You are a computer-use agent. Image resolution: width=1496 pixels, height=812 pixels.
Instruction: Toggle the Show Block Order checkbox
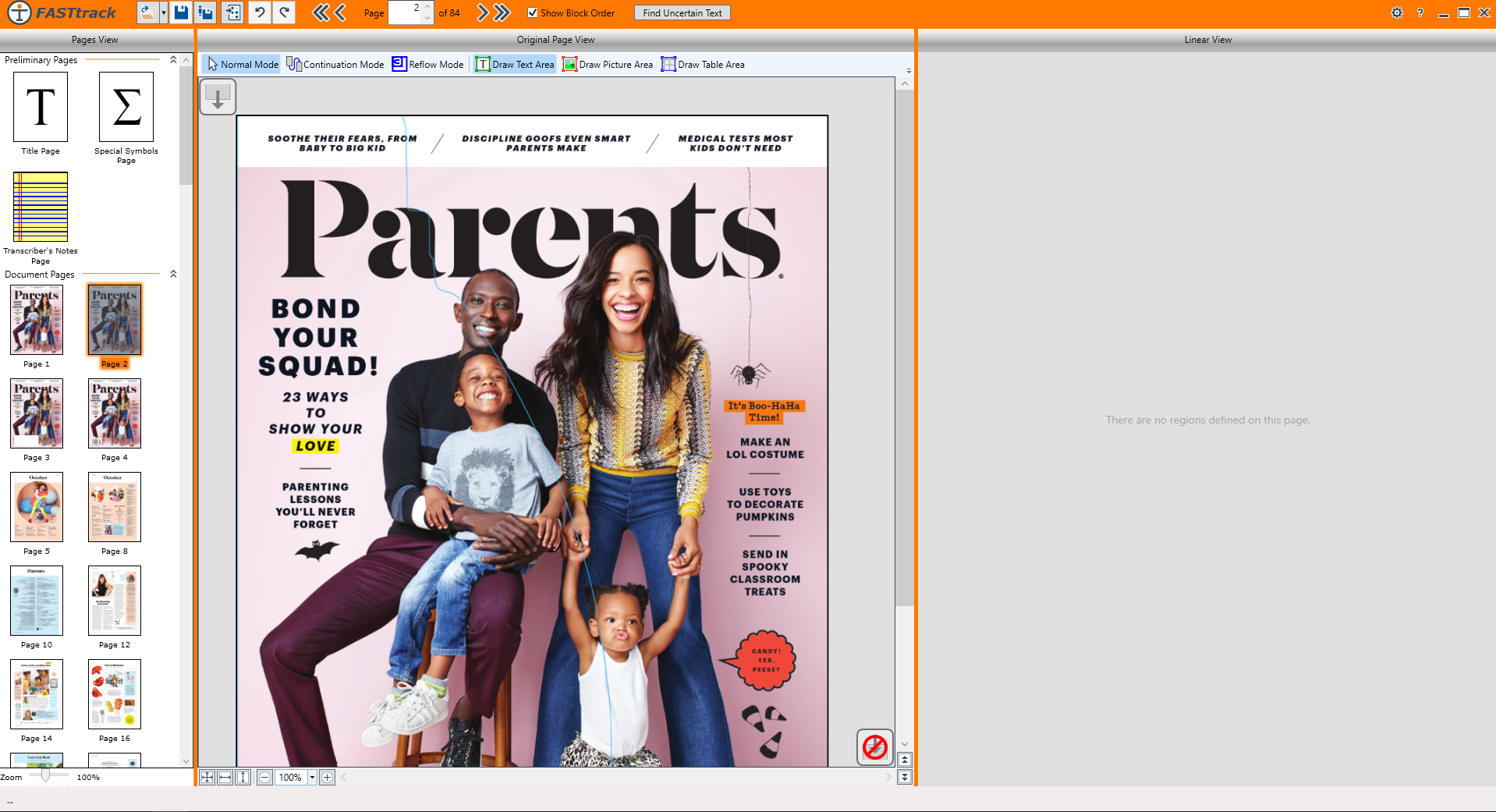click(x=533, y=12)
